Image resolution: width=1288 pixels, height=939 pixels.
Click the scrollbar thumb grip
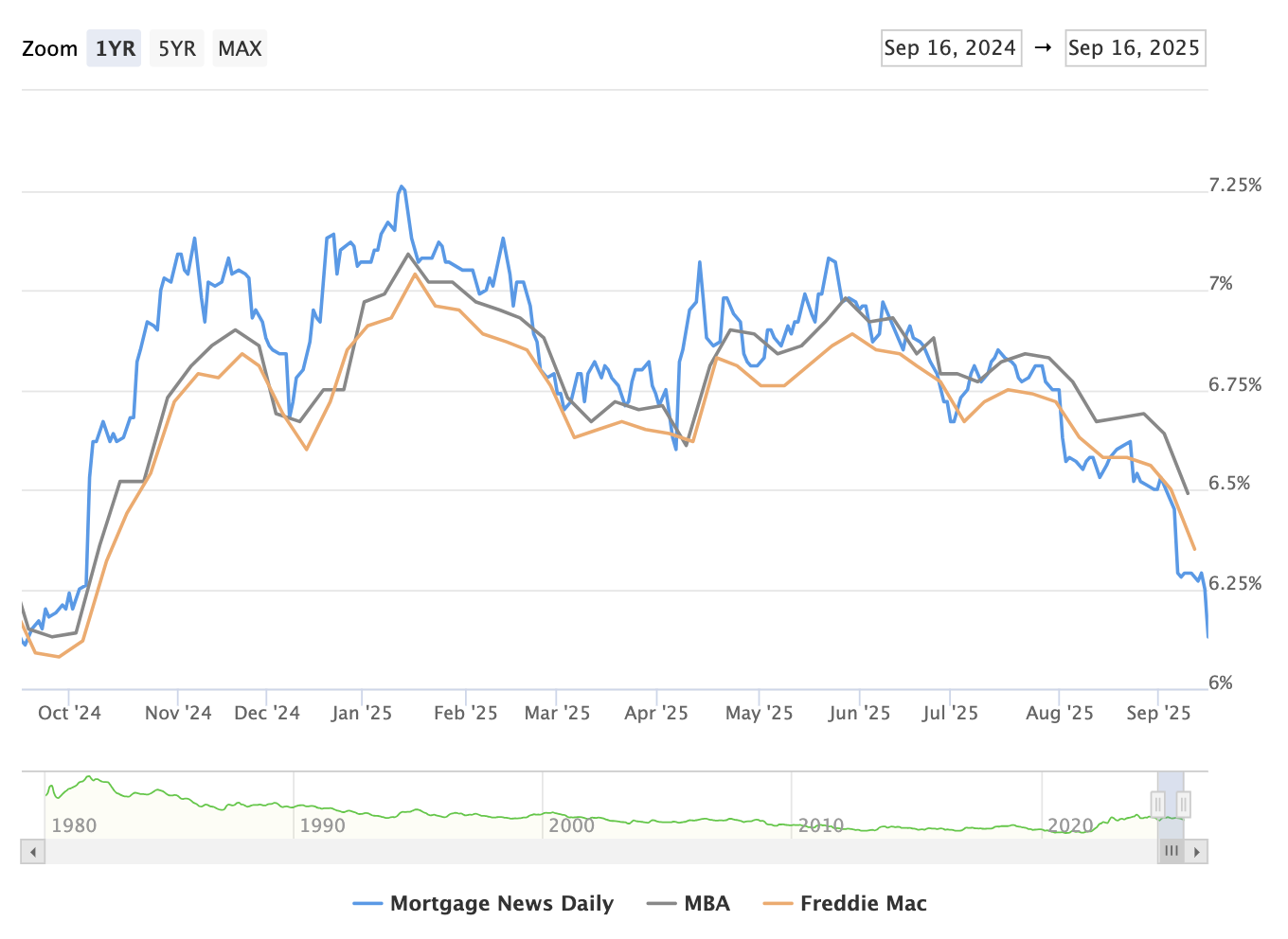click(1172, 852)
